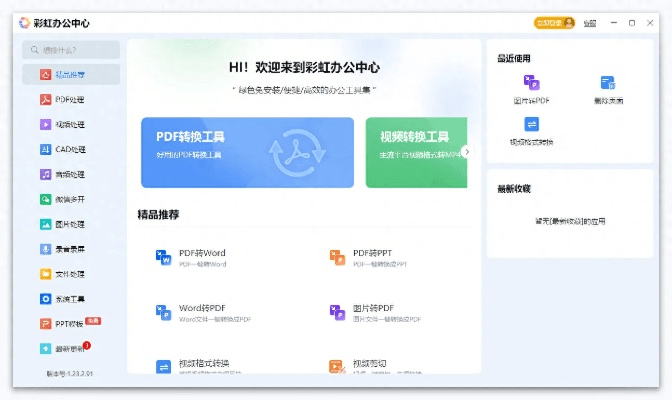Open 最新更新 upload arrow icon
Viewport: 672px width, 400px height.
click(x=45, y=349)
